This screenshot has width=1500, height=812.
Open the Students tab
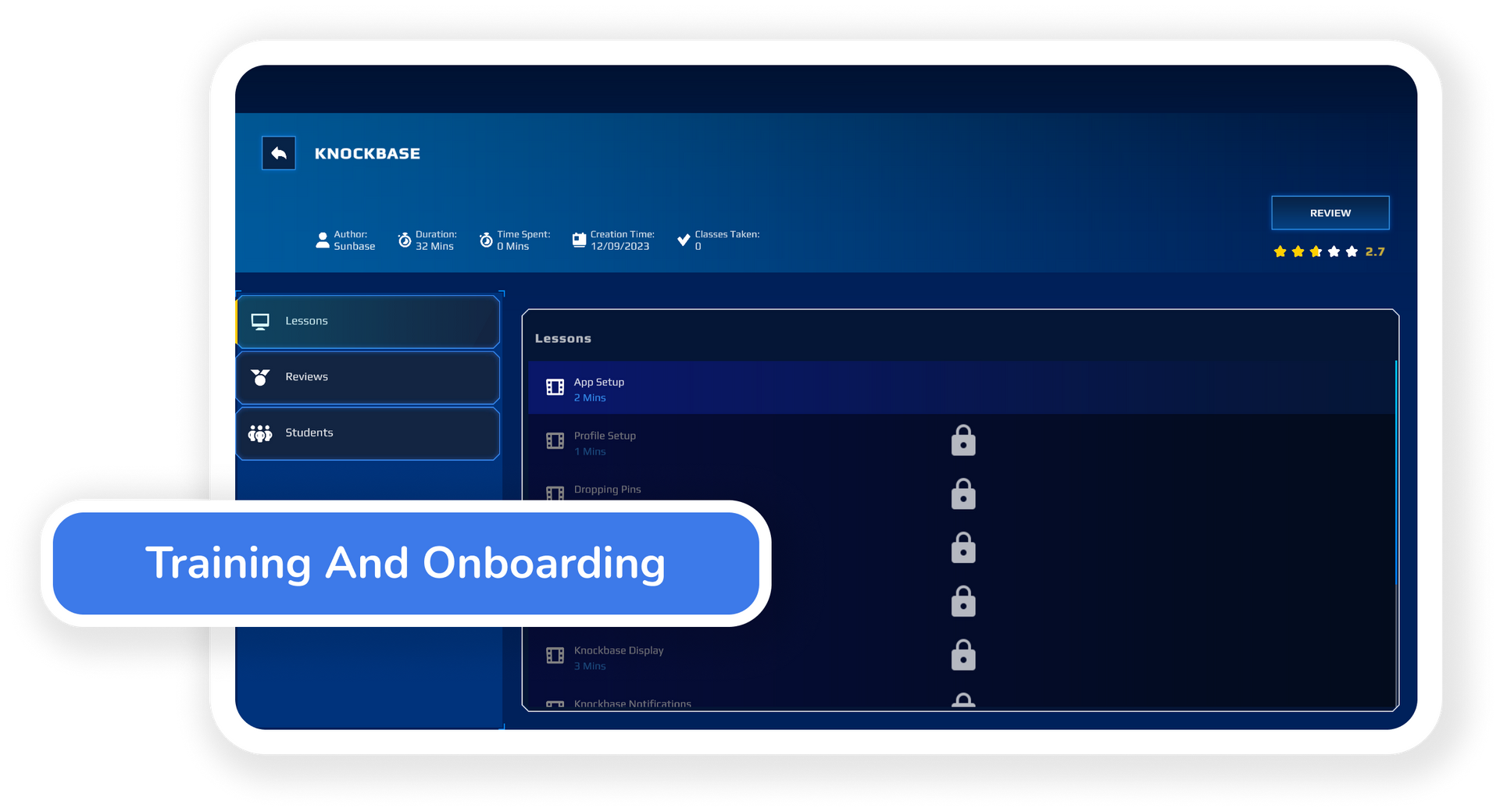coord(368,433)
